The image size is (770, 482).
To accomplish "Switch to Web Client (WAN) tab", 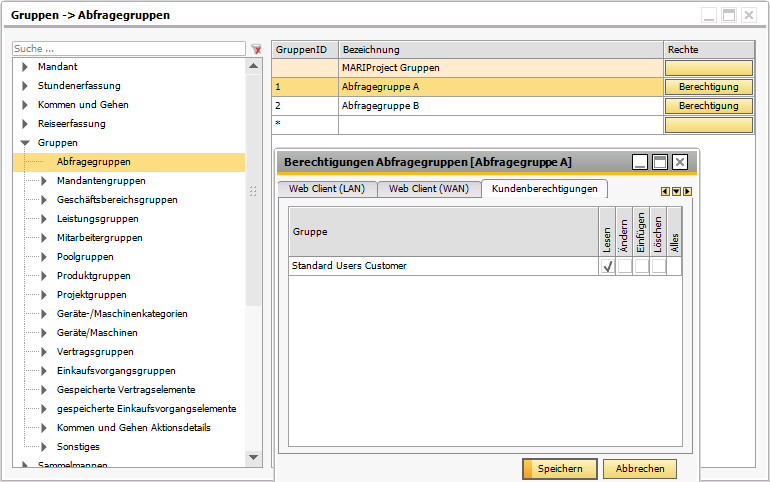I will click(x=428, y=189).
